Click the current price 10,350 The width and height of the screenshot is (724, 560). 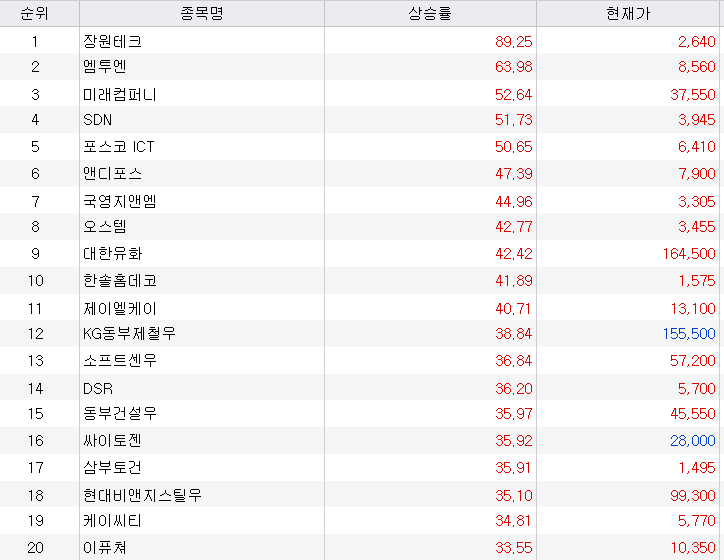pyautogui.click(x=693, y=548)
